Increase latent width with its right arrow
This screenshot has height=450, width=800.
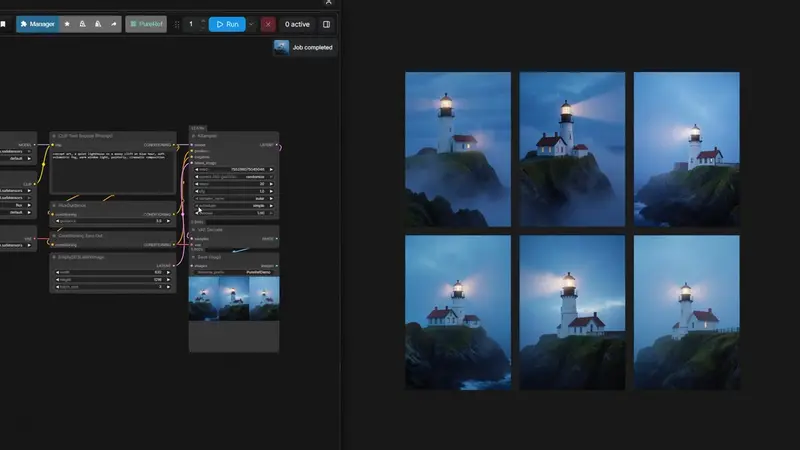pyautogui.click(x=168, y=272)
